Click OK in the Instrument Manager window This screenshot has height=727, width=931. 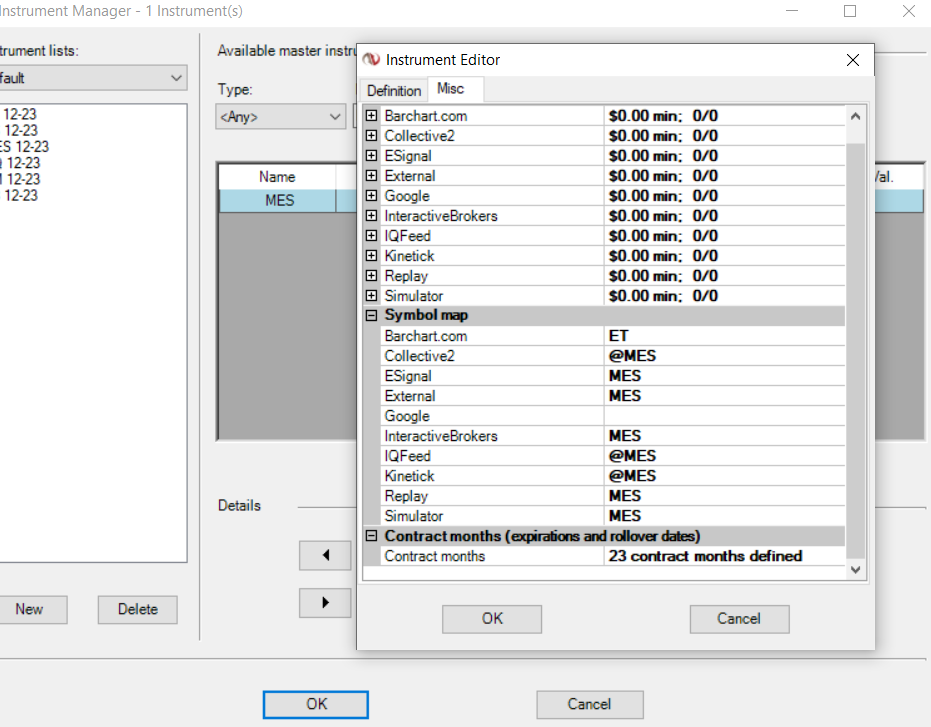tap(316, 704)
